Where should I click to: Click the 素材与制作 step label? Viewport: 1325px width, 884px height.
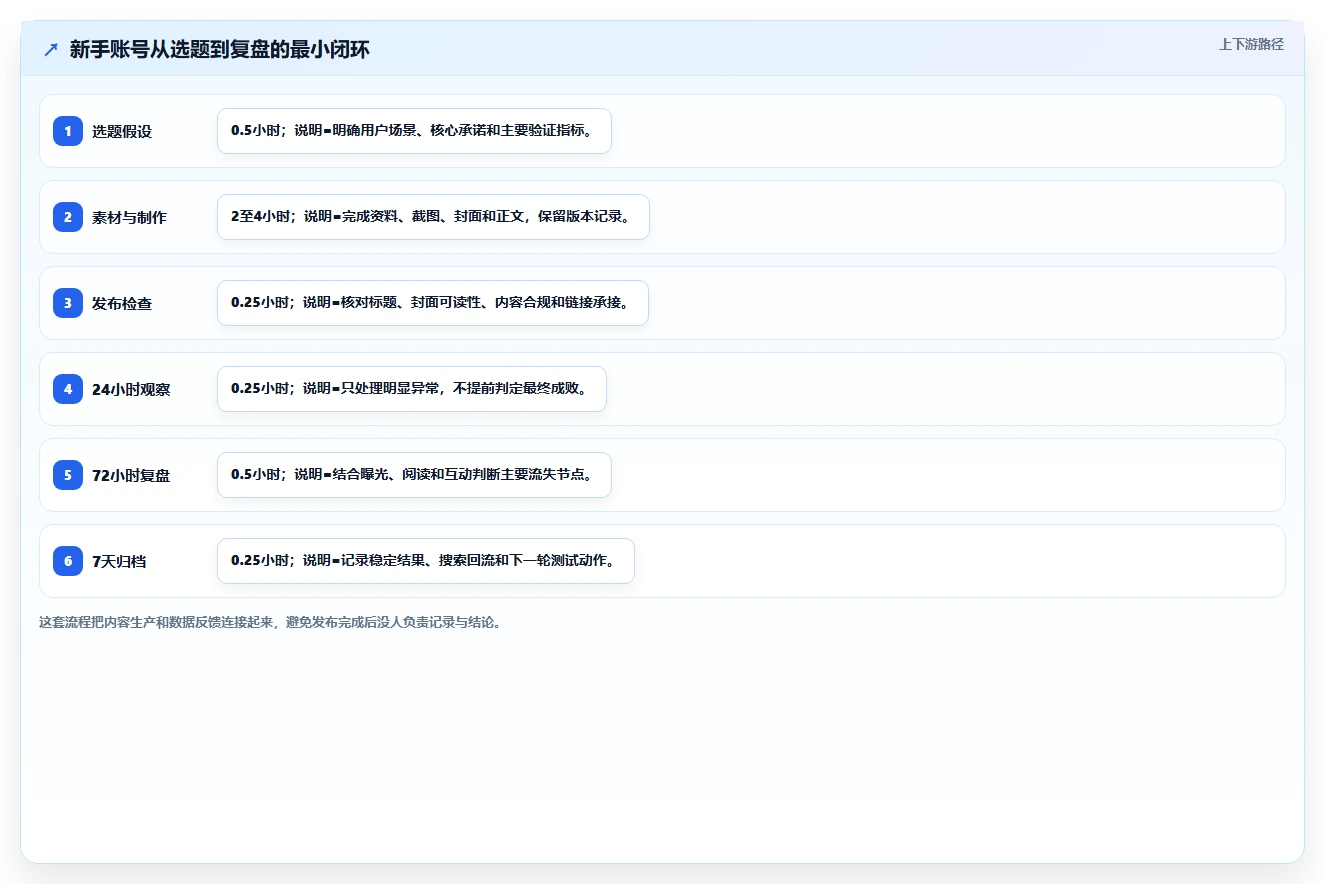coord(129,217)
